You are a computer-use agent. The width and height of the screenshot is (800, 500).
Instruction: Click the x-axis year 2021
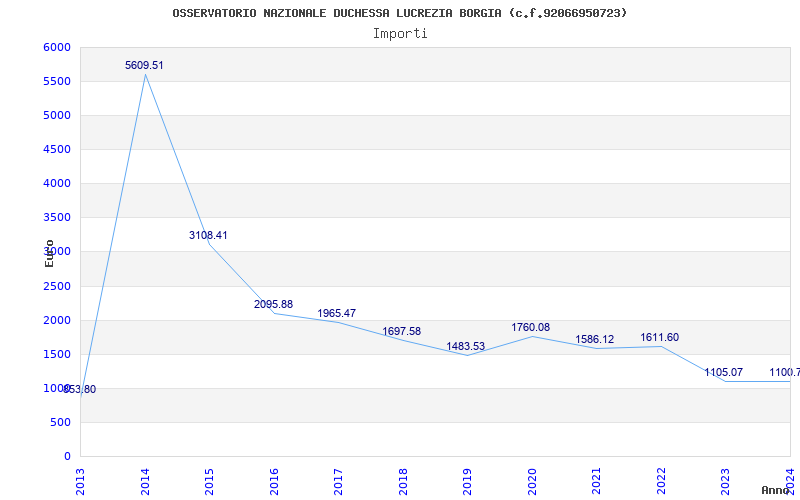[596, 482]
